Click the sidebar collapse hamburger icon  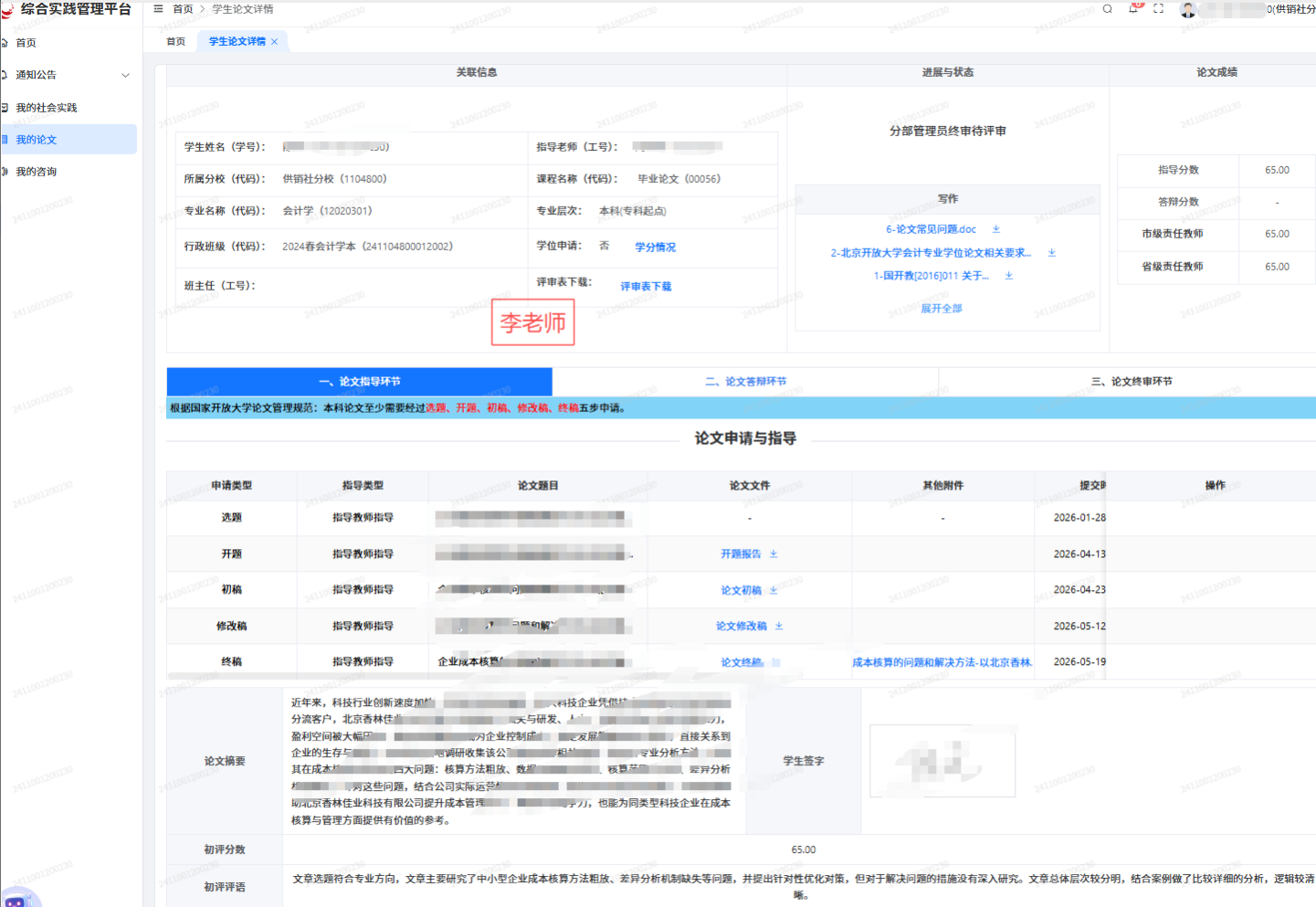(158, 9)
